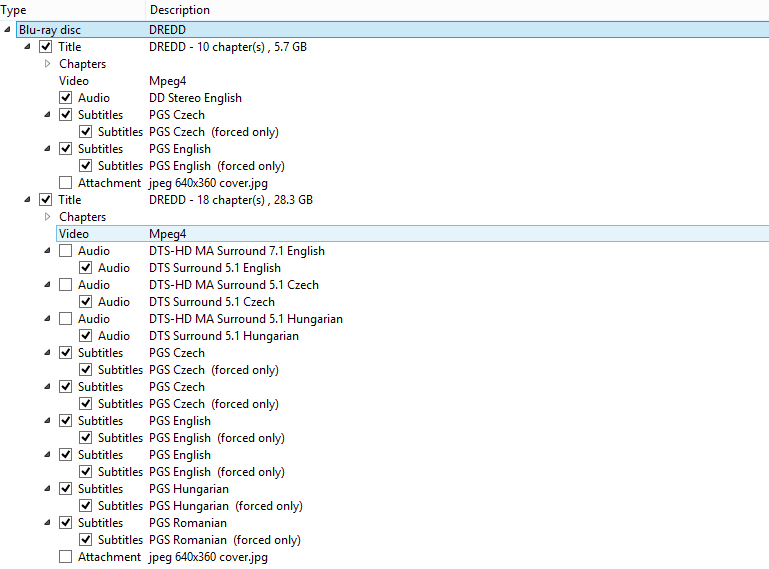
Task: Enable DTS-HD MA Surround 7.1 English audio
Action: tap(66, 251)
